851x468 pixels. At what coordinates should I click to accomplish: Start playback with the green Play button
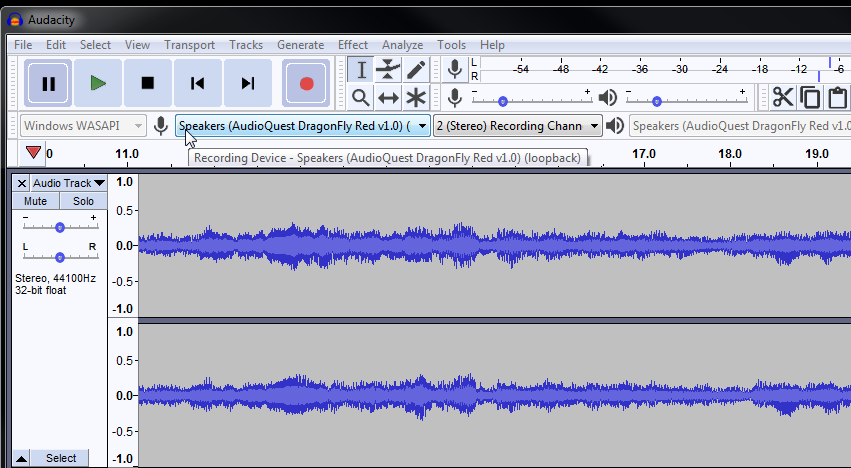coord(98,84)
